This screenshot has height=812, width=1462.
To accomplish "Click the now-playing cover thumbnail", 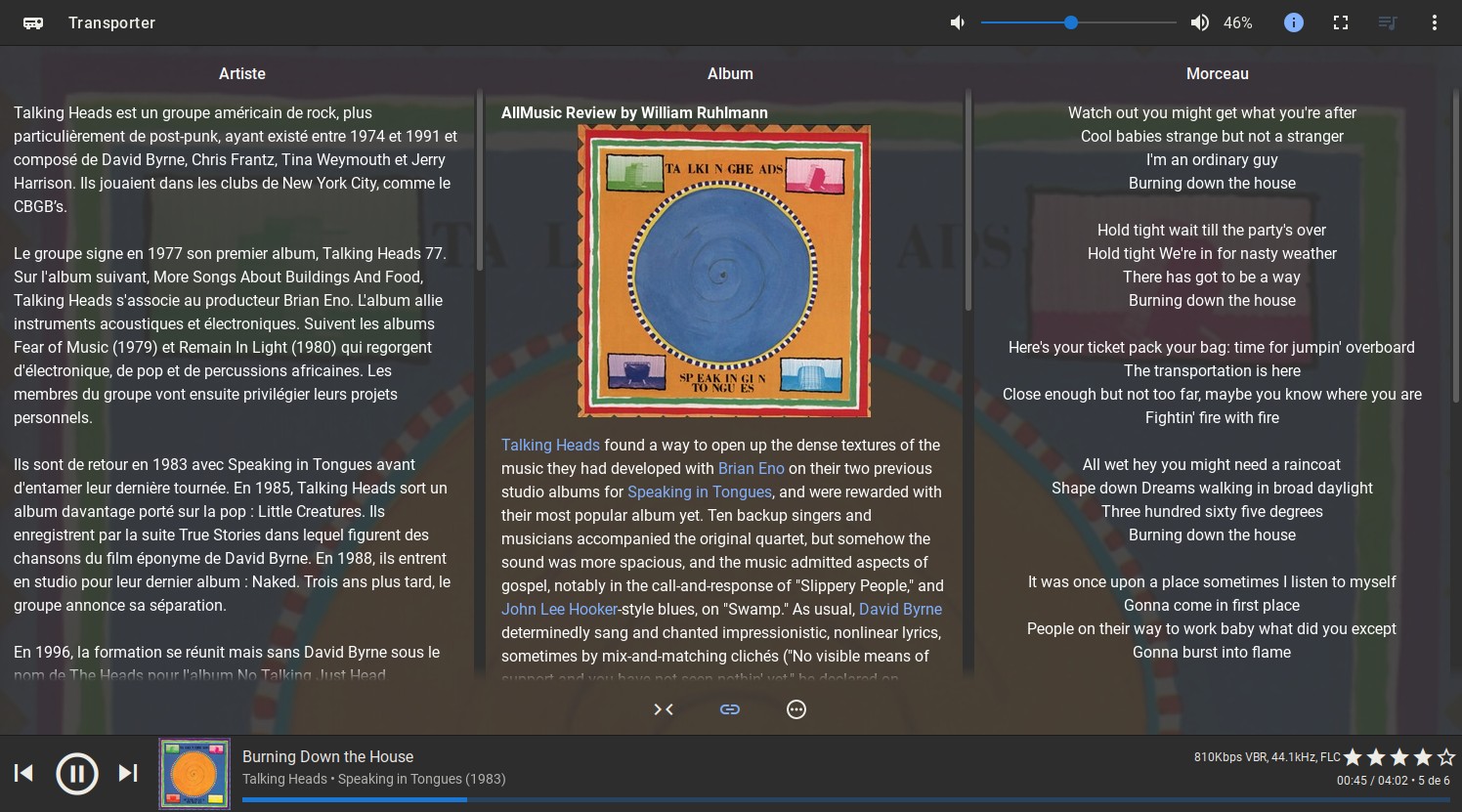I will 194,774.
